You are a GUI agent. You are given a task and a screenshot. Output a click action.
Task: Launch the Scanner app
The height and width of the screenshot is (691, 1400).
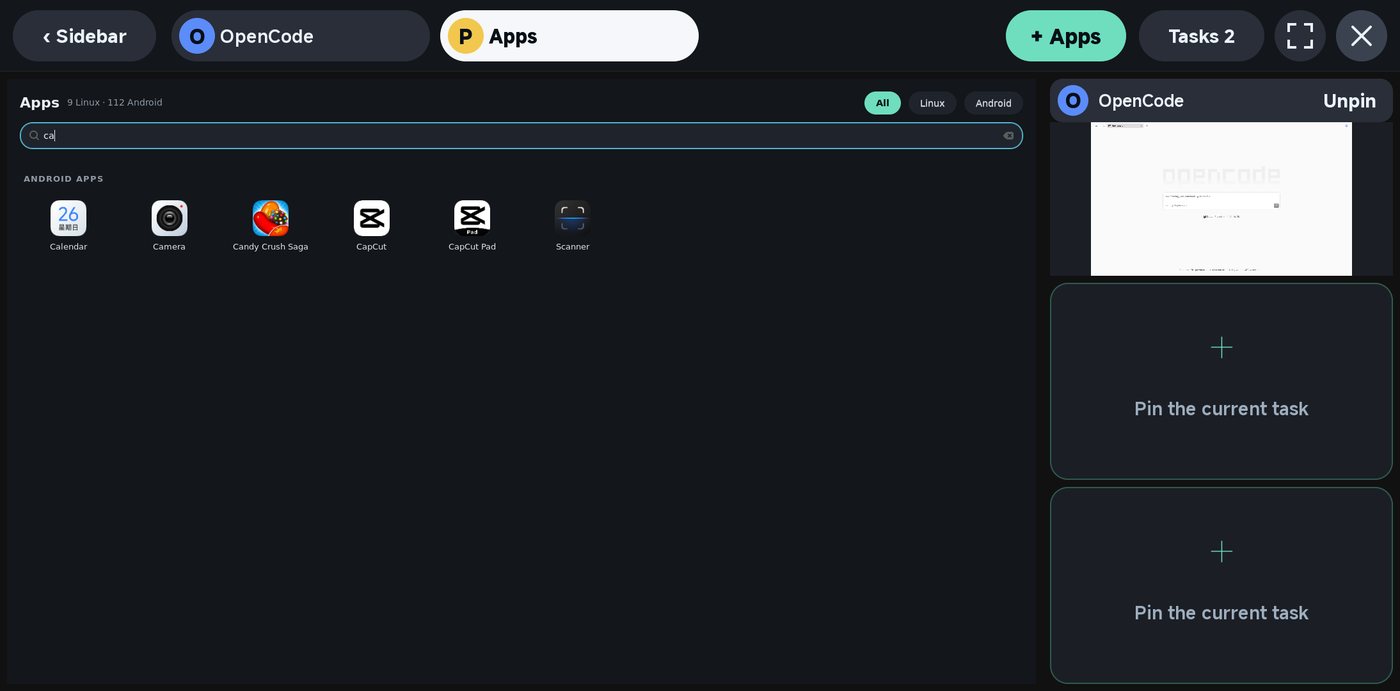click(573, 218)
